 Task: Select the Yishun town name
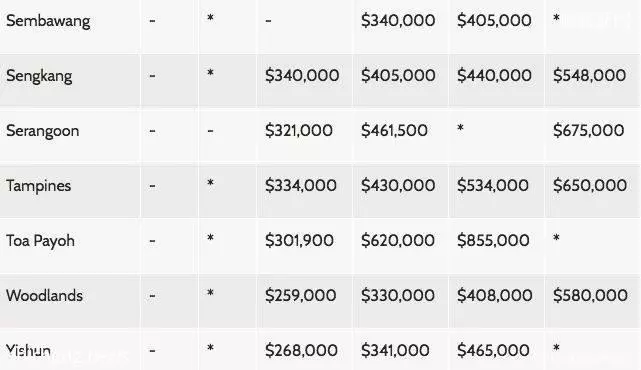[x=29, y=350]
